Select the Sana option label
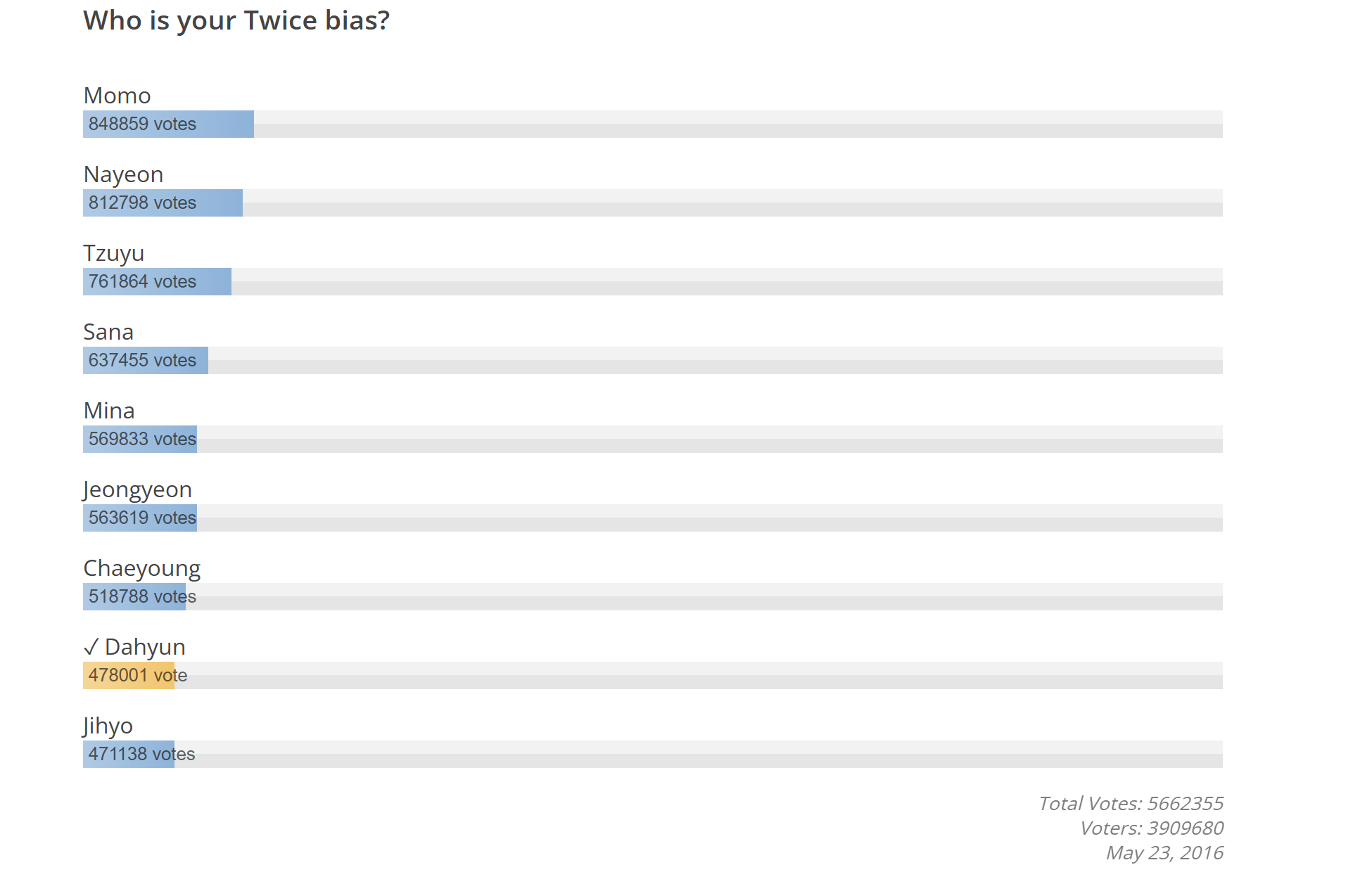 (x=108, y=332)
